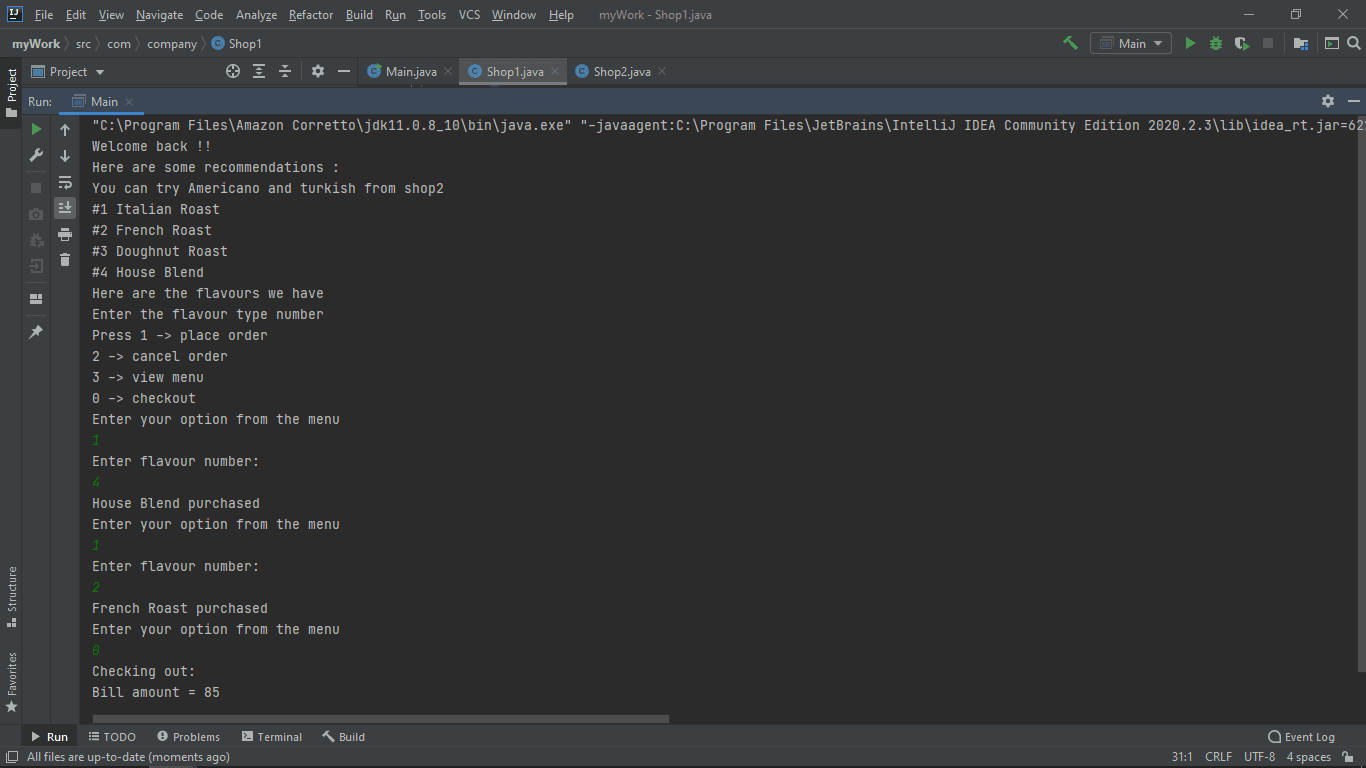Open the File menu

44,15
